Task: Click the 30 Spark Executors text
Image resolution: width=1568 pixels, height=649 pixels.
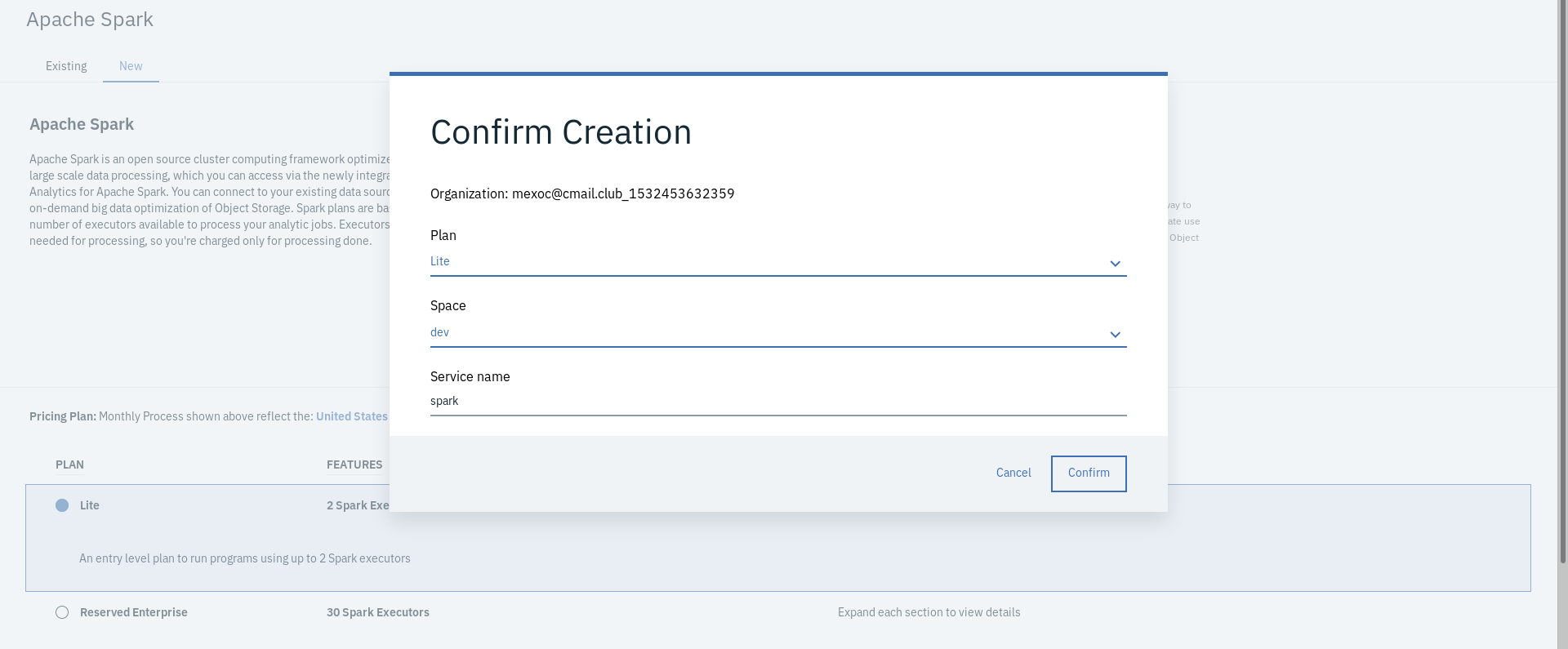Action: point(378,612)
